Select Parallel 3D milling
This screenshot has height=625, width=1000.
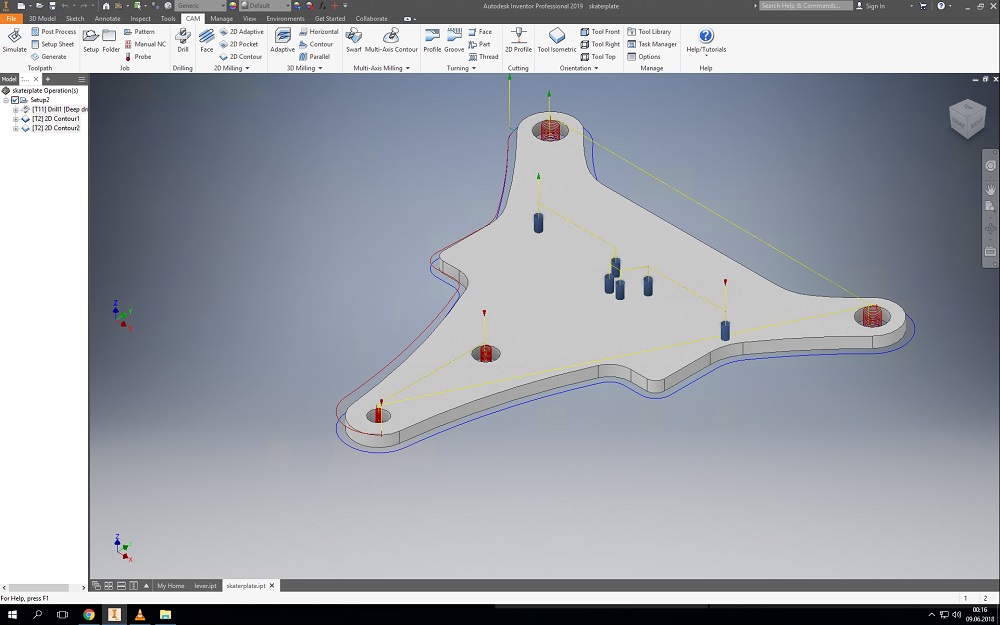[314, 57]
